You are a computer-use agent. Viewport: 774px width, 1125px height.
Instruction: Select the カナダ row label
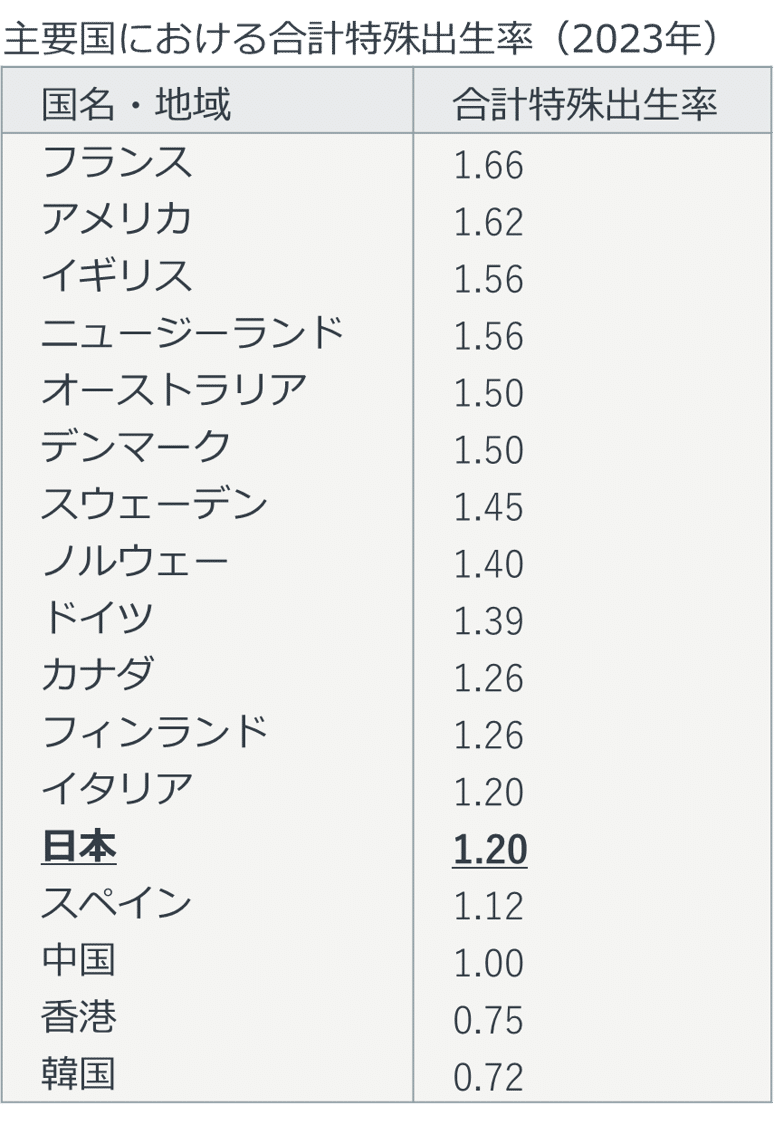(x=98, y=674)
